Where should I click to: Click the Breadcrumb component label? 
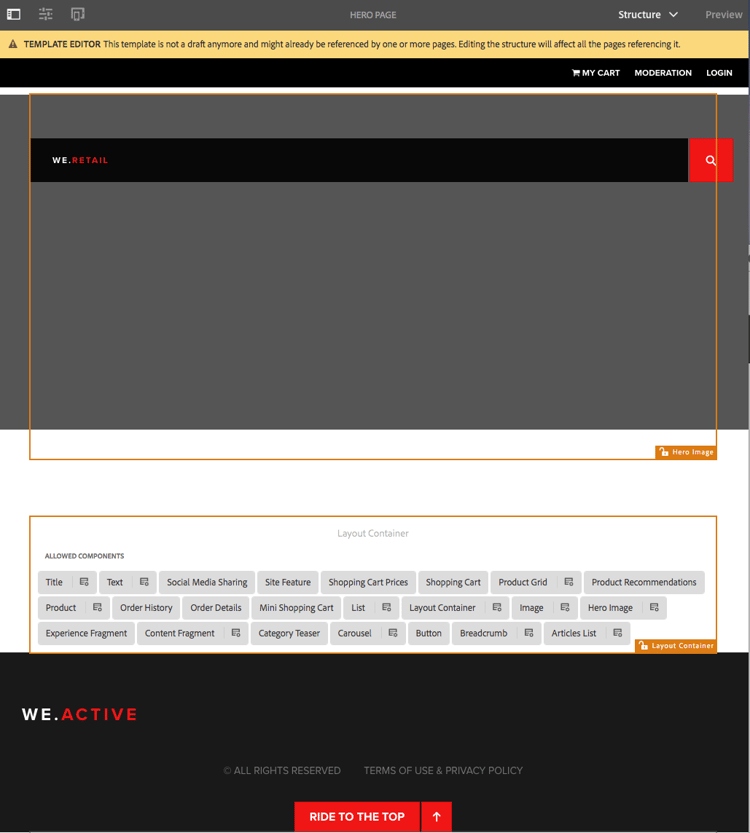coord(483,633)
